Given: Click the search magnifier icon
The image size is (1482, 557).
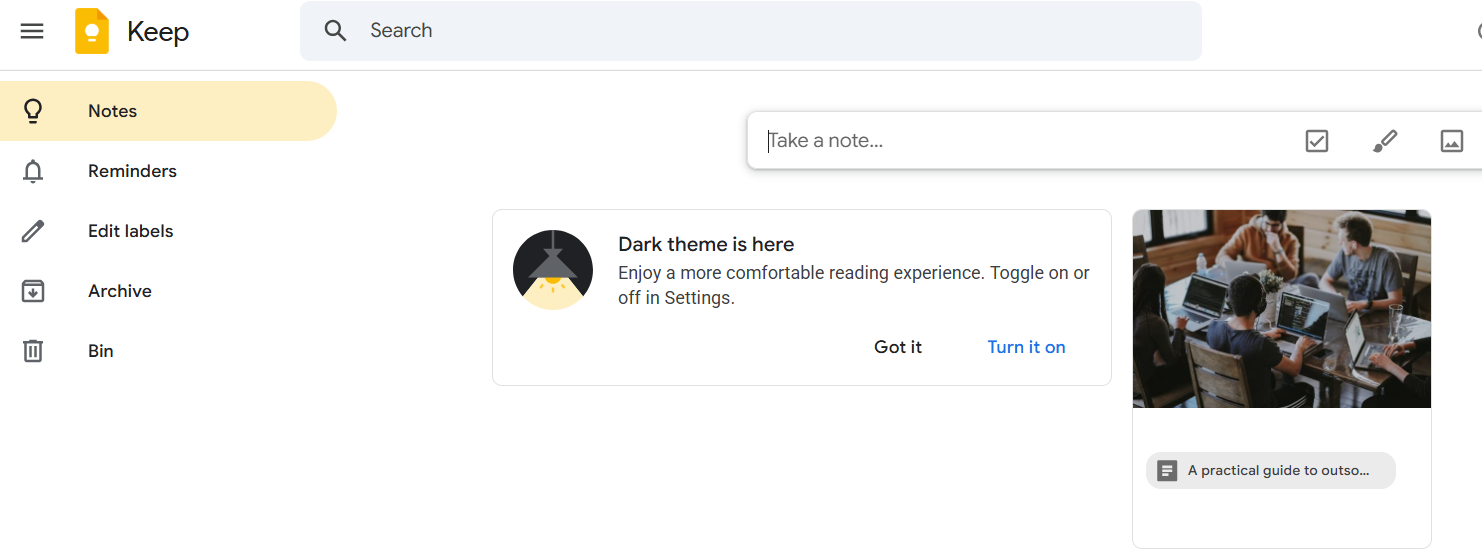Looking at the screenshot, I should click(336, 31).
